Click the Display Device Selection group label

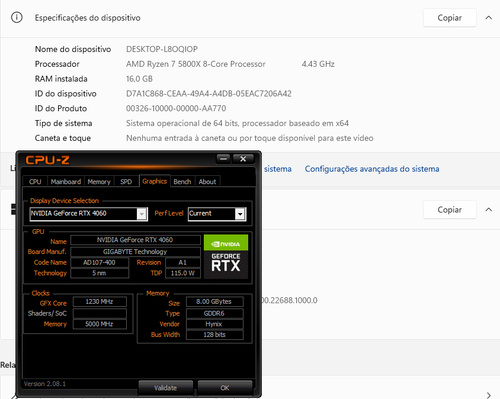[x=64, y=201]
